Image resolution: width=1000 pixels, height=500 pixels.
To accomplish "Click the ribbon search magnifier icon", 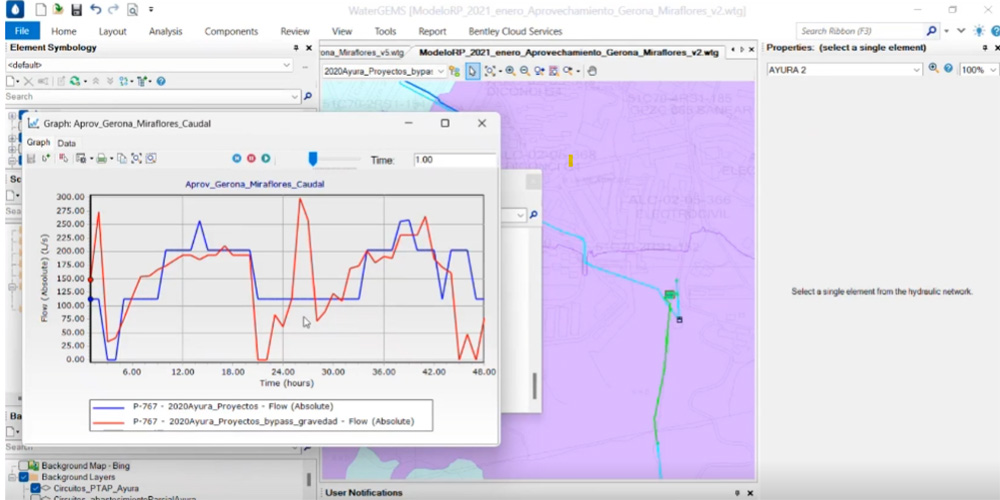I will coord(932,31).
